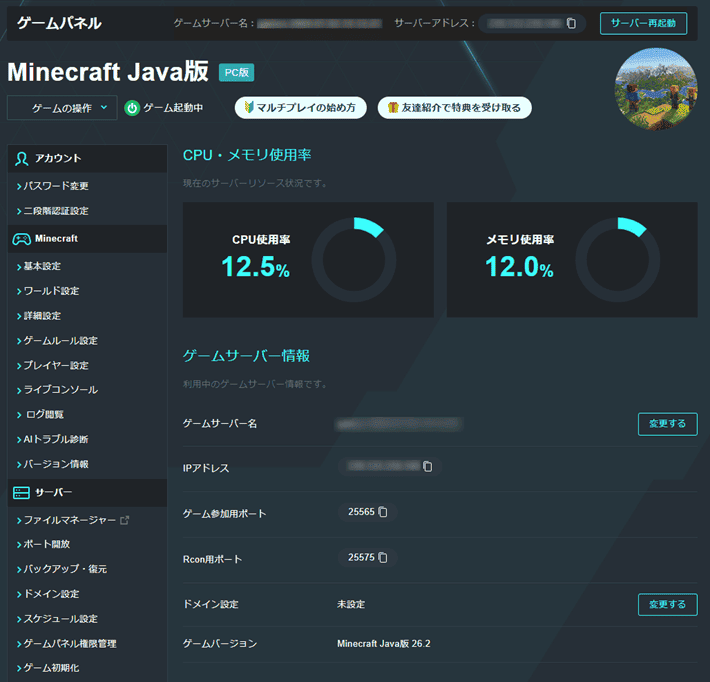Click the CPU使用率 circular gauge

354,260
